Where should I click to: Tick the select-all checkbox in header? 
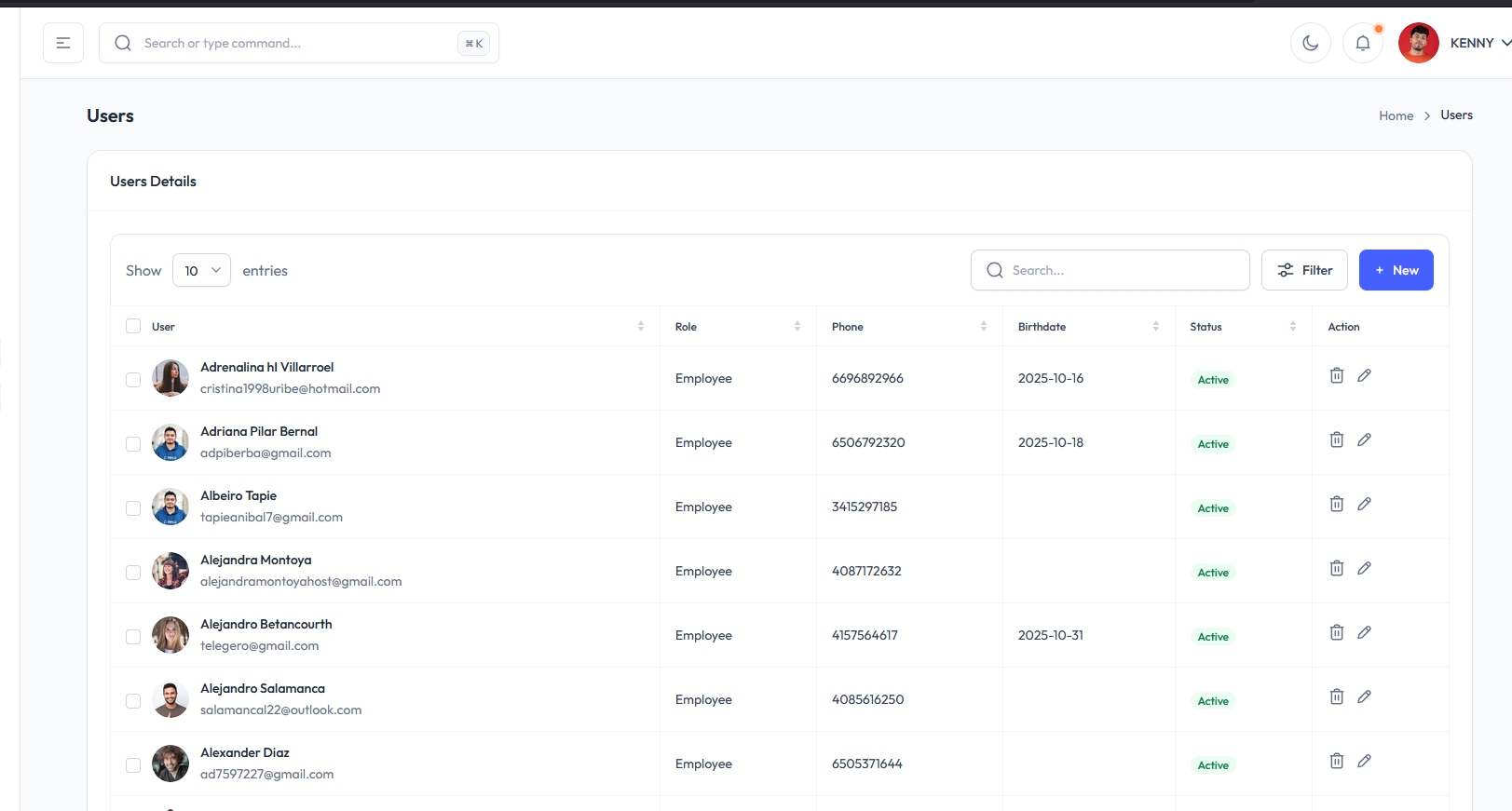tap(133, 326)
